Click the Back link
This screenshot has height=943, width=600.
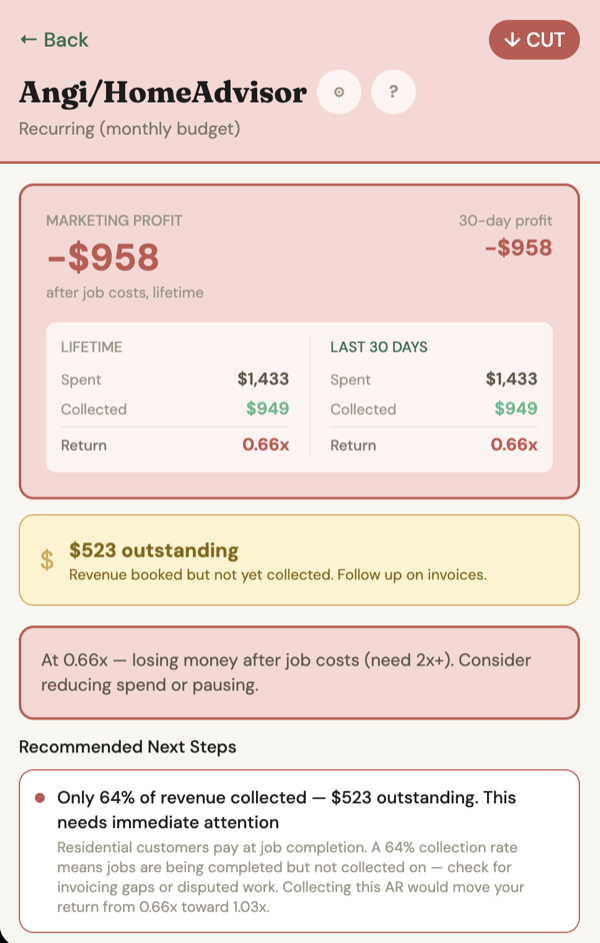click(x=52, y=40)
